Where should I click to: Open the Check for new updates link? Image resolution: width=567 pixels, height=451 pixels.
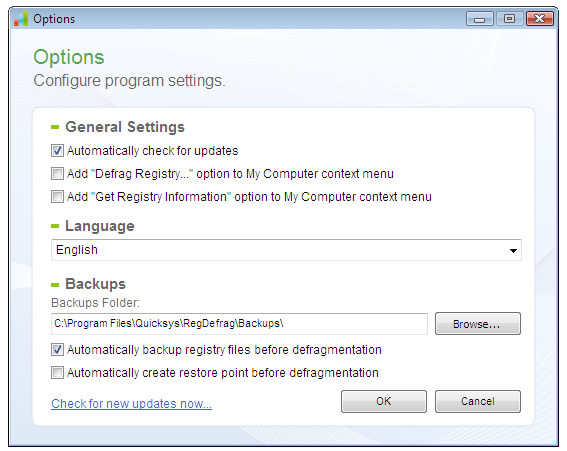click(x=131, y=404)
